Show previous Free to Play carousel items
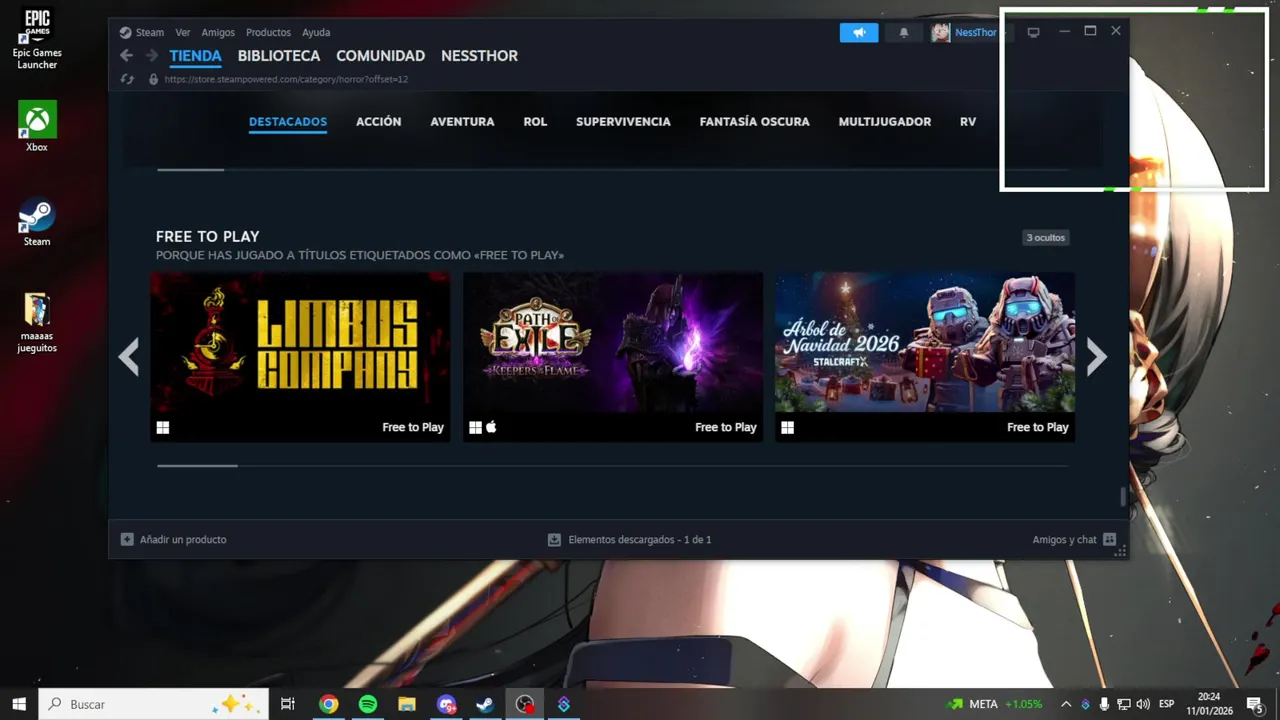 (x=128, y=357)
